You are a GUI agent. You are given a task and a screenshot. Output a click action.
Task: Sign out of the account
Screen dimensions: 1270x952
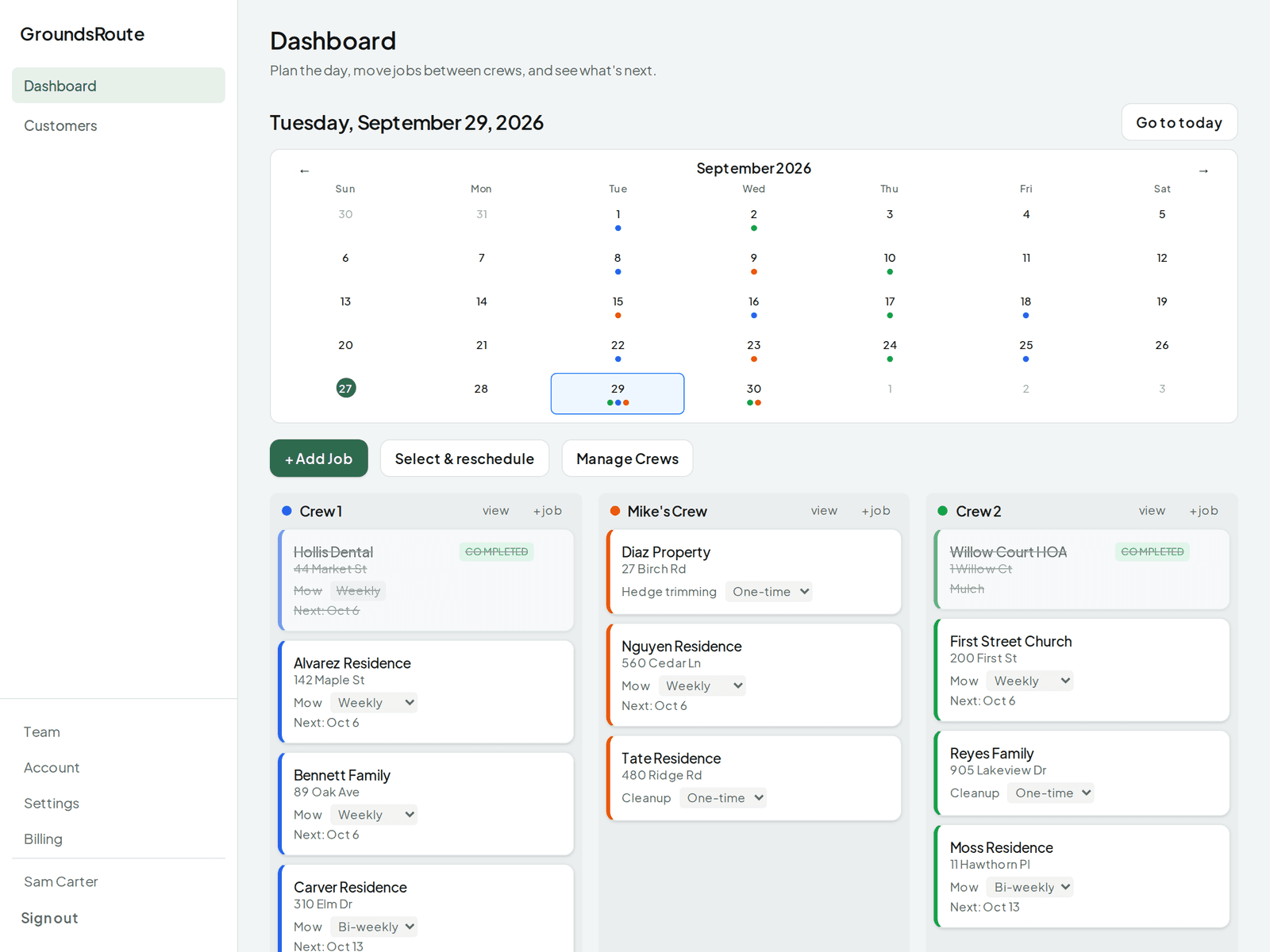pyautogui.click(x=49, y=918)
